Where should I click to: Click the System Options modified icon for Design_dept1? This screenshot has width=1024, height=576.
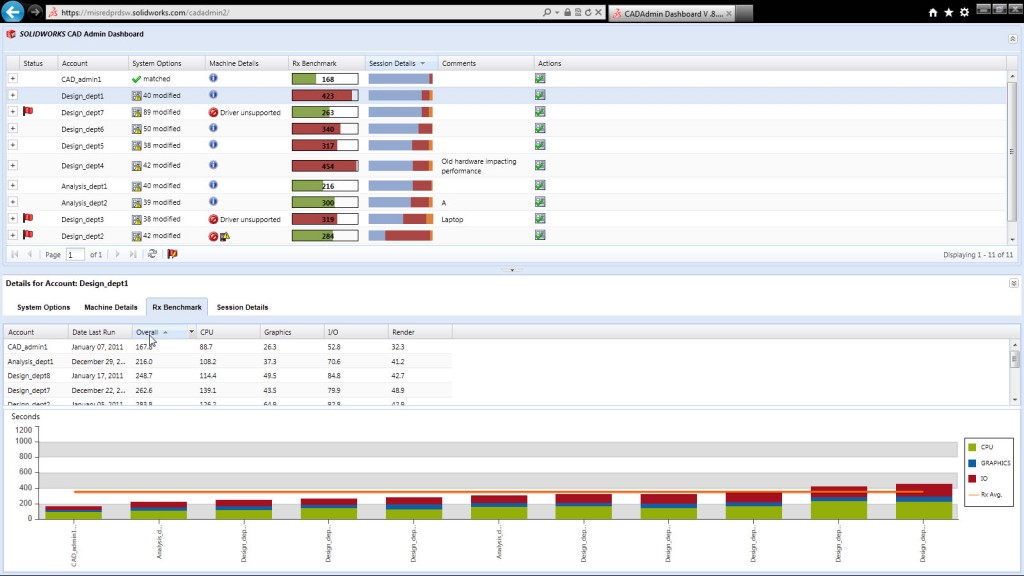pos(136,95)
